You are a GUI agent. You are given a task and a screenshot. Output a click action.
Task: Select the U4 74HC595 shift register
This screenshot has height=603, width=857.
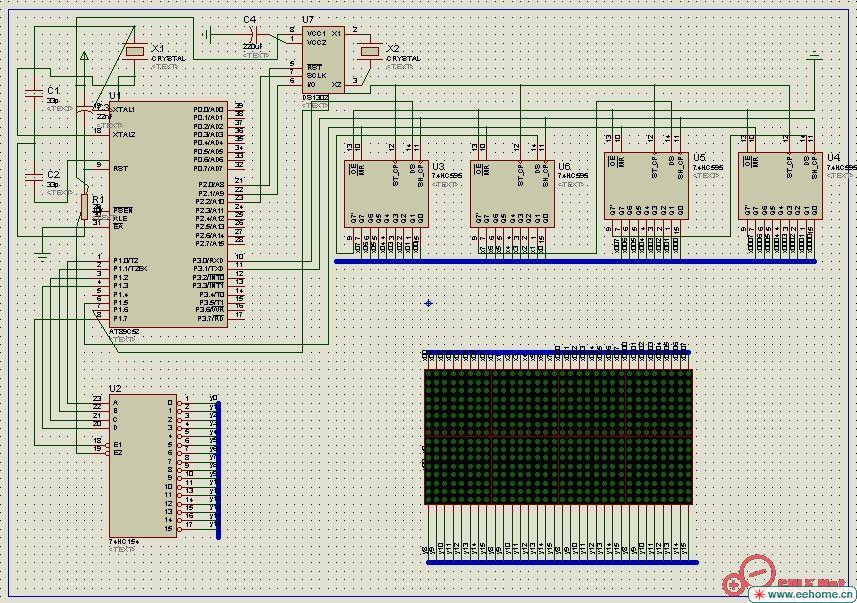tap(780, 186)
